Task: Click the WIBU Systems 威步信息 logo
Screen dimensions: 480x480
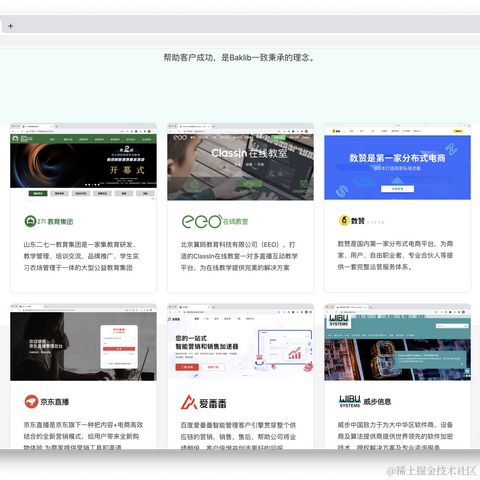Action: coord(365,401)
